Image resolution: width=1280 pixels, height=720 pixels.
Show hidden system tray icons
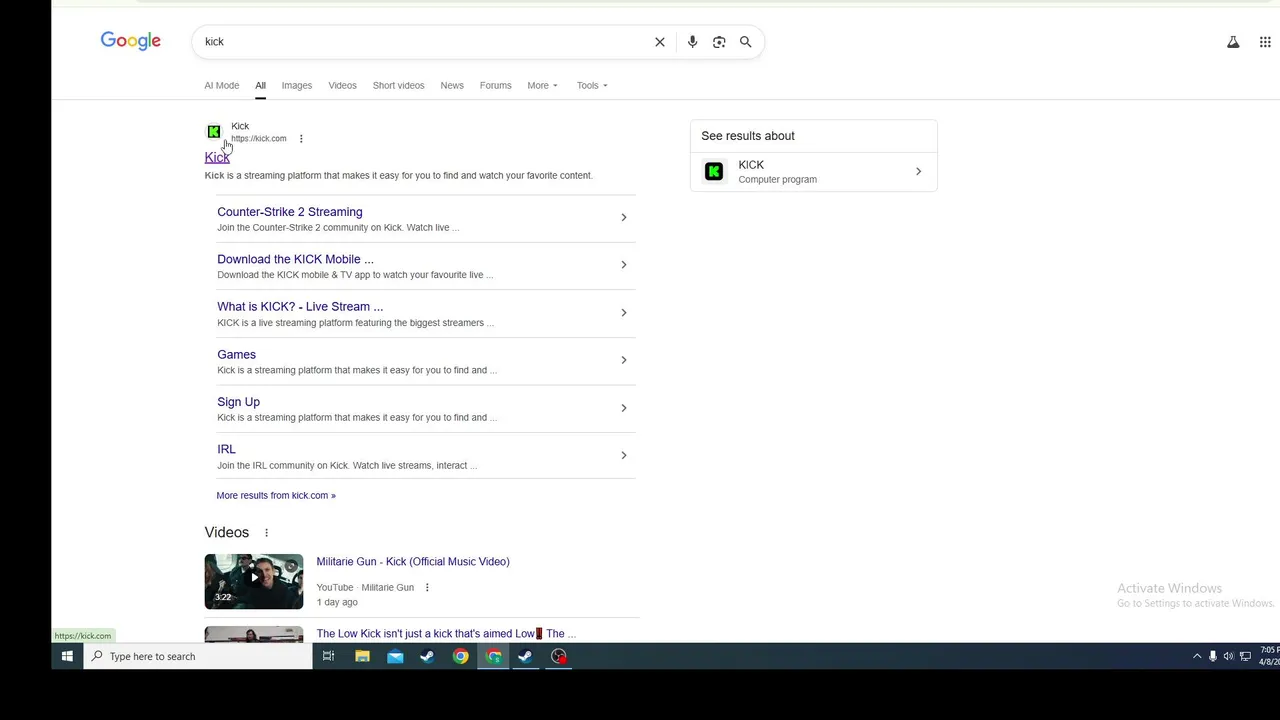[1197, 656]
